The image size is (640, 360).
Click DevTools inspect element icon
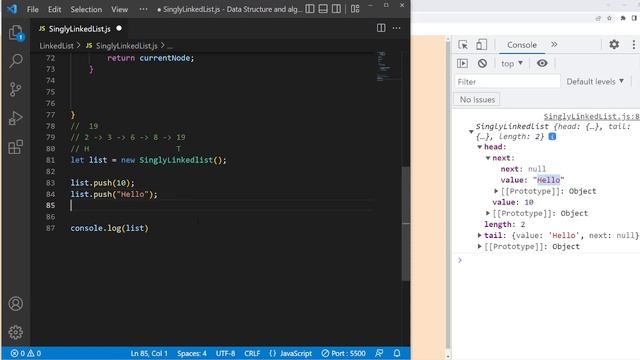(x=463, y=44)
